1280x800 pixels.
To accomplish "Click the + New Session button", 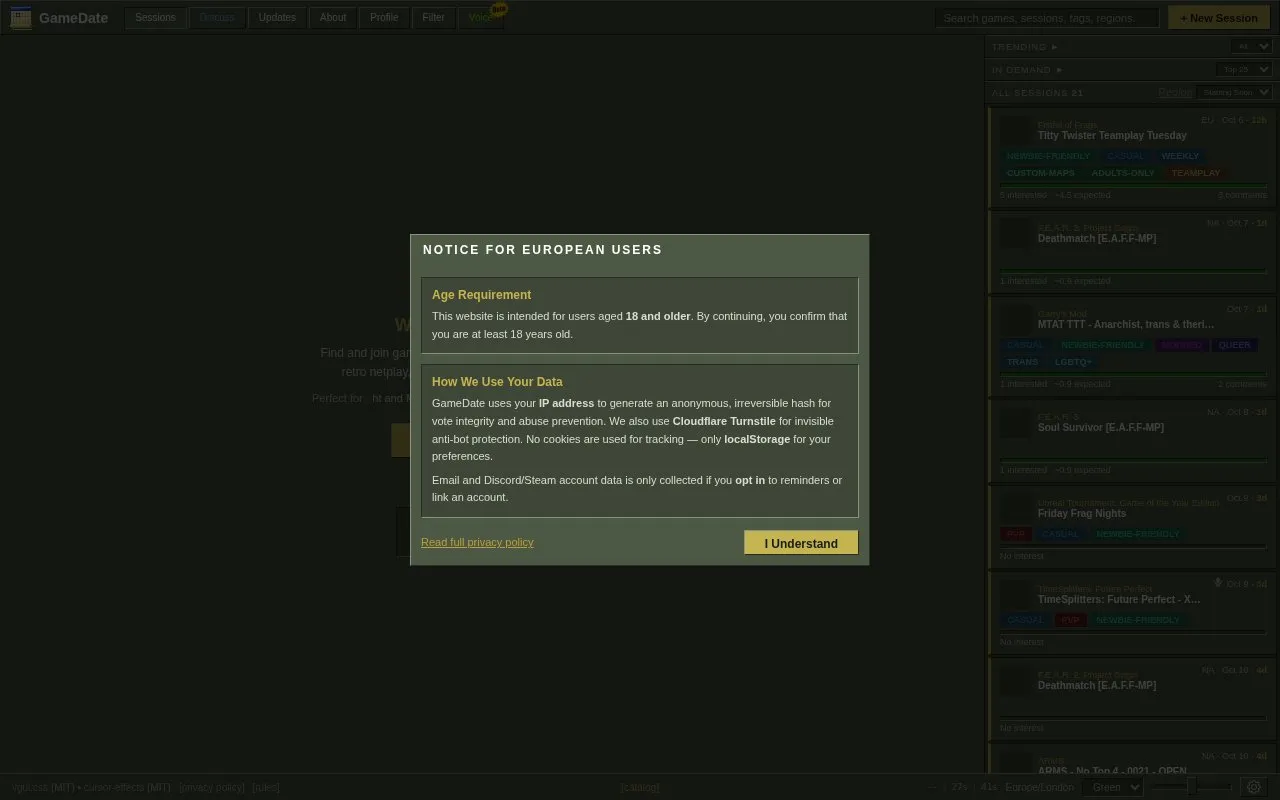I will [x=1219, y=18].
